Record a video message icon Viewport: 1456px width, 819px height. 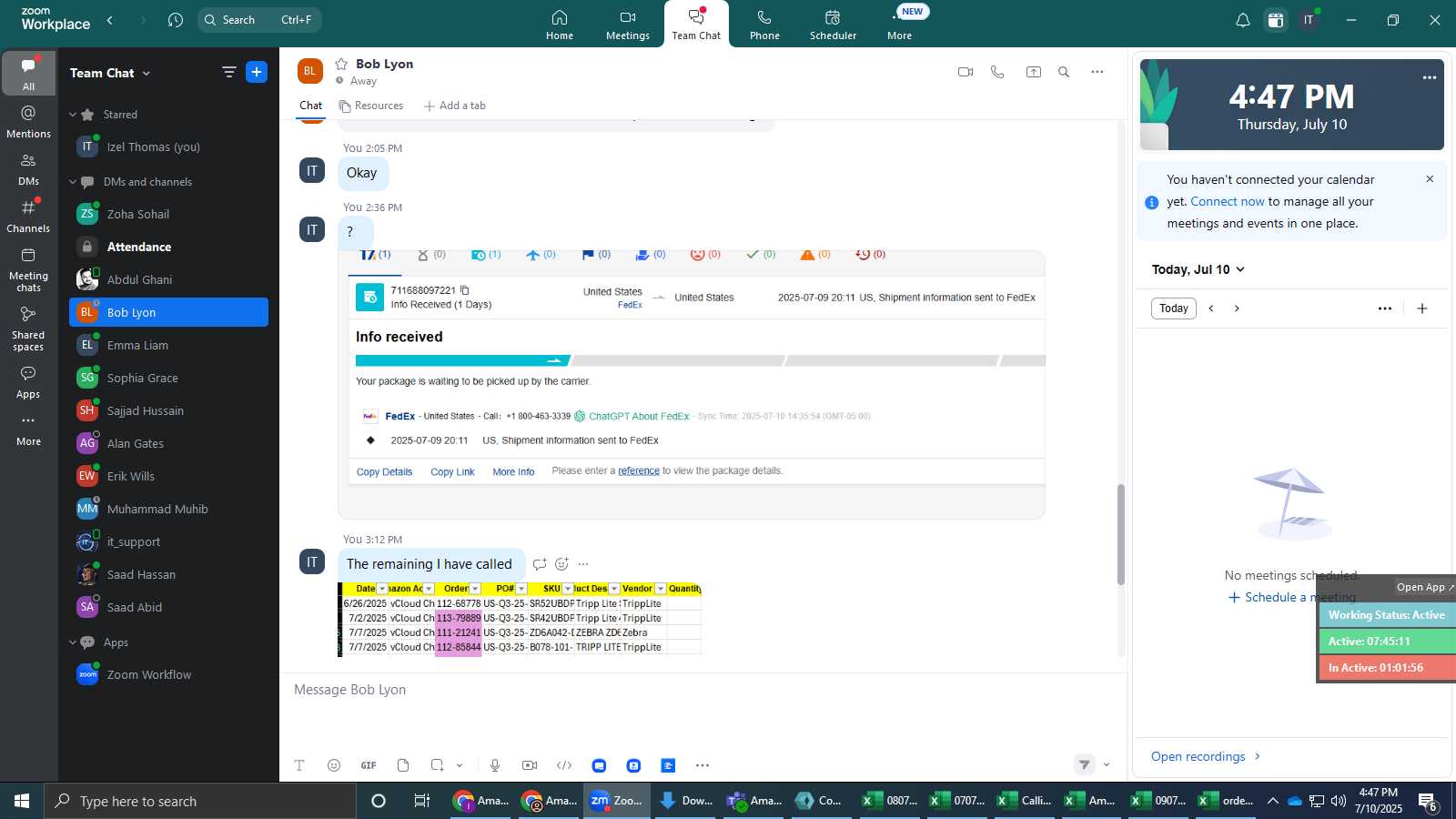coord(530,765)
